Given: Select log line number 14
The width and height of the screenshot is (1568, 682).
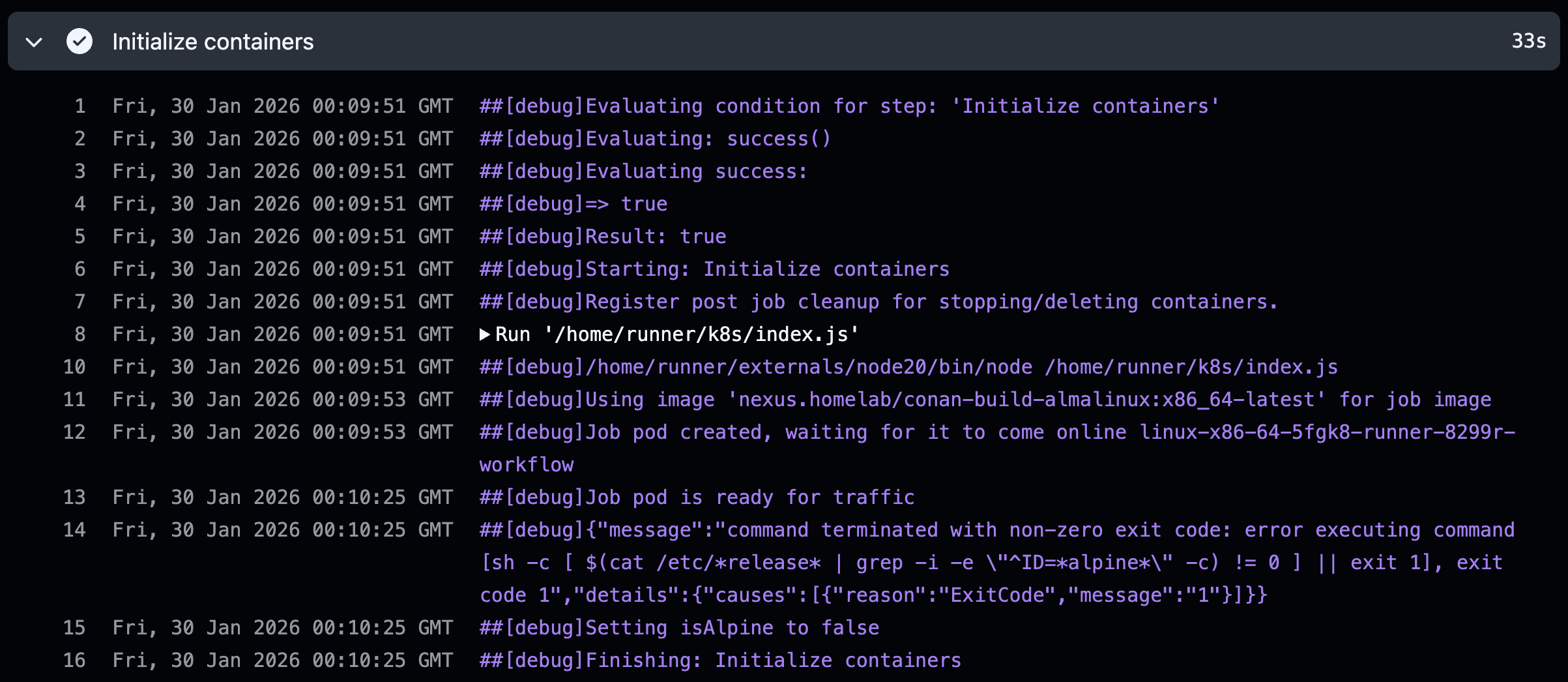Looking at the screenshot, I should (74, 530).
